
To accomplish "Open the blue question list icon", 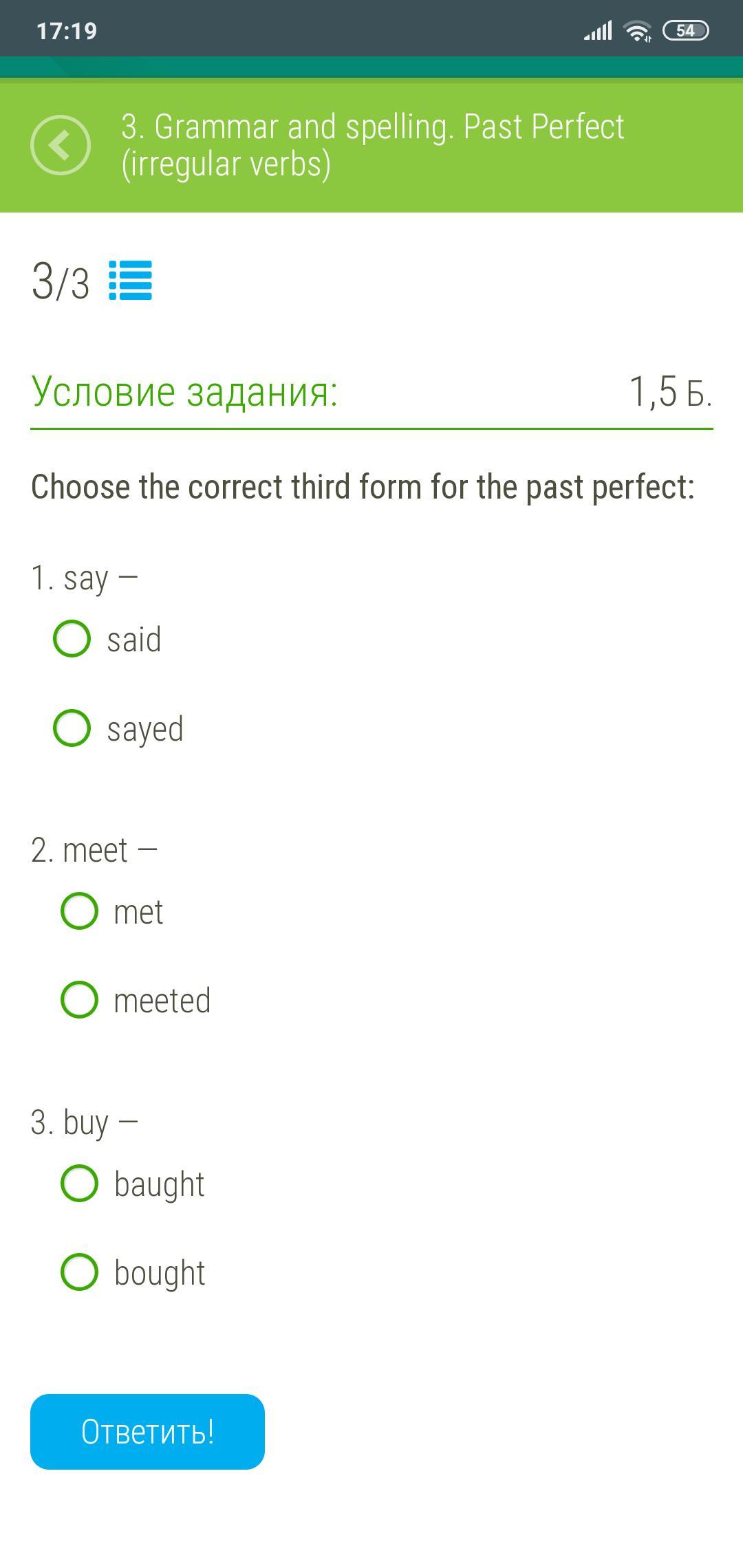I will click(x=130, y=281).
